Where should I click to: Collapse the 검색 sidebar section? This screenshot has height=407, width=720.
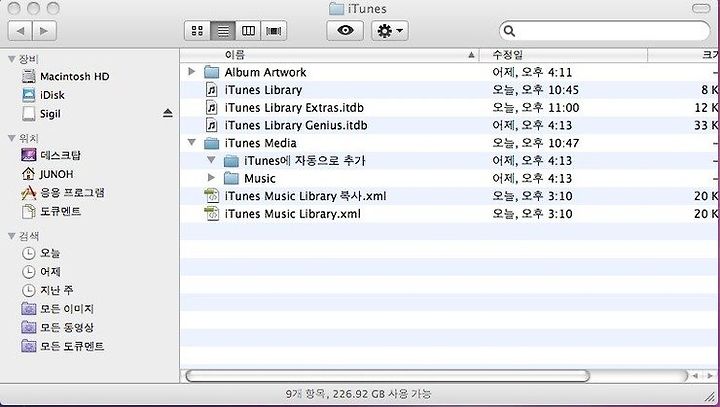[x=12, y=236]
